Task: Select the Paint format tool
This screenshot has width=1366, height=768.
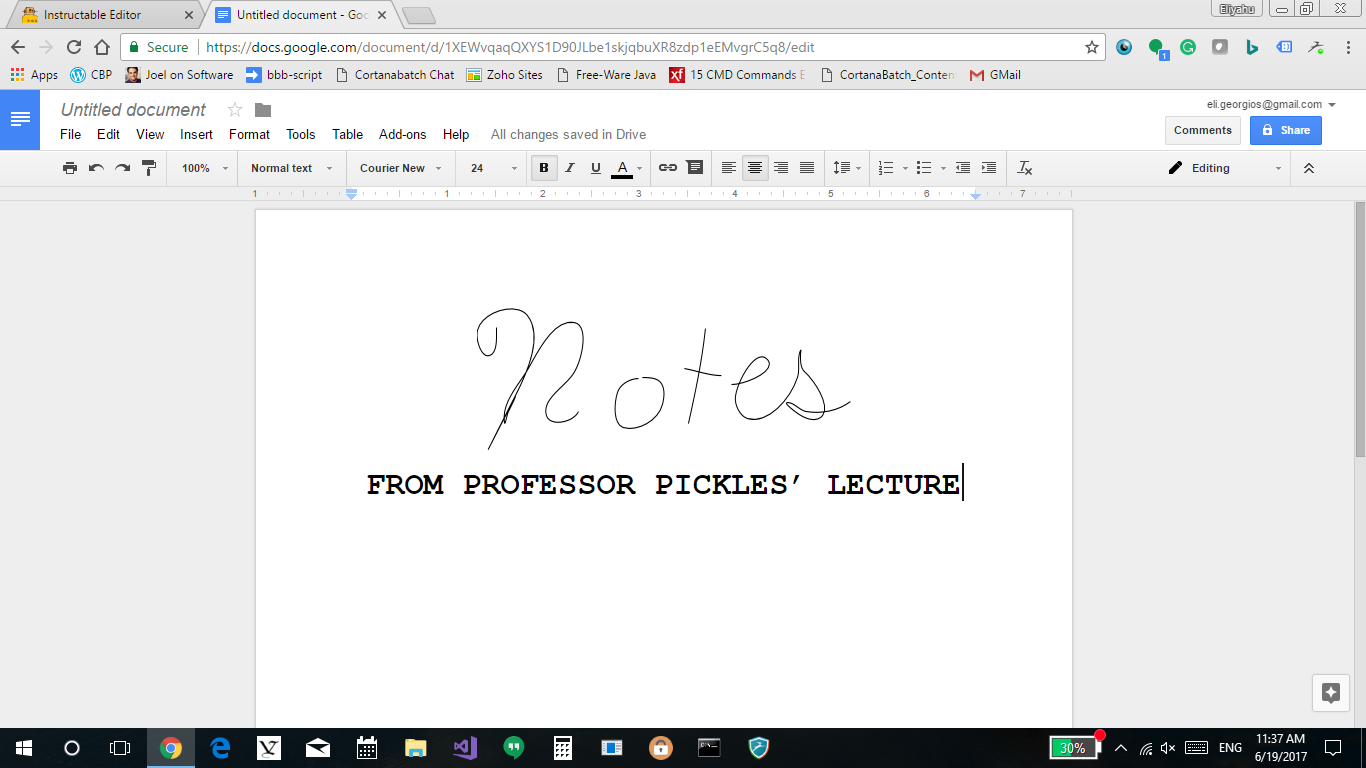Action: [149, 168]
